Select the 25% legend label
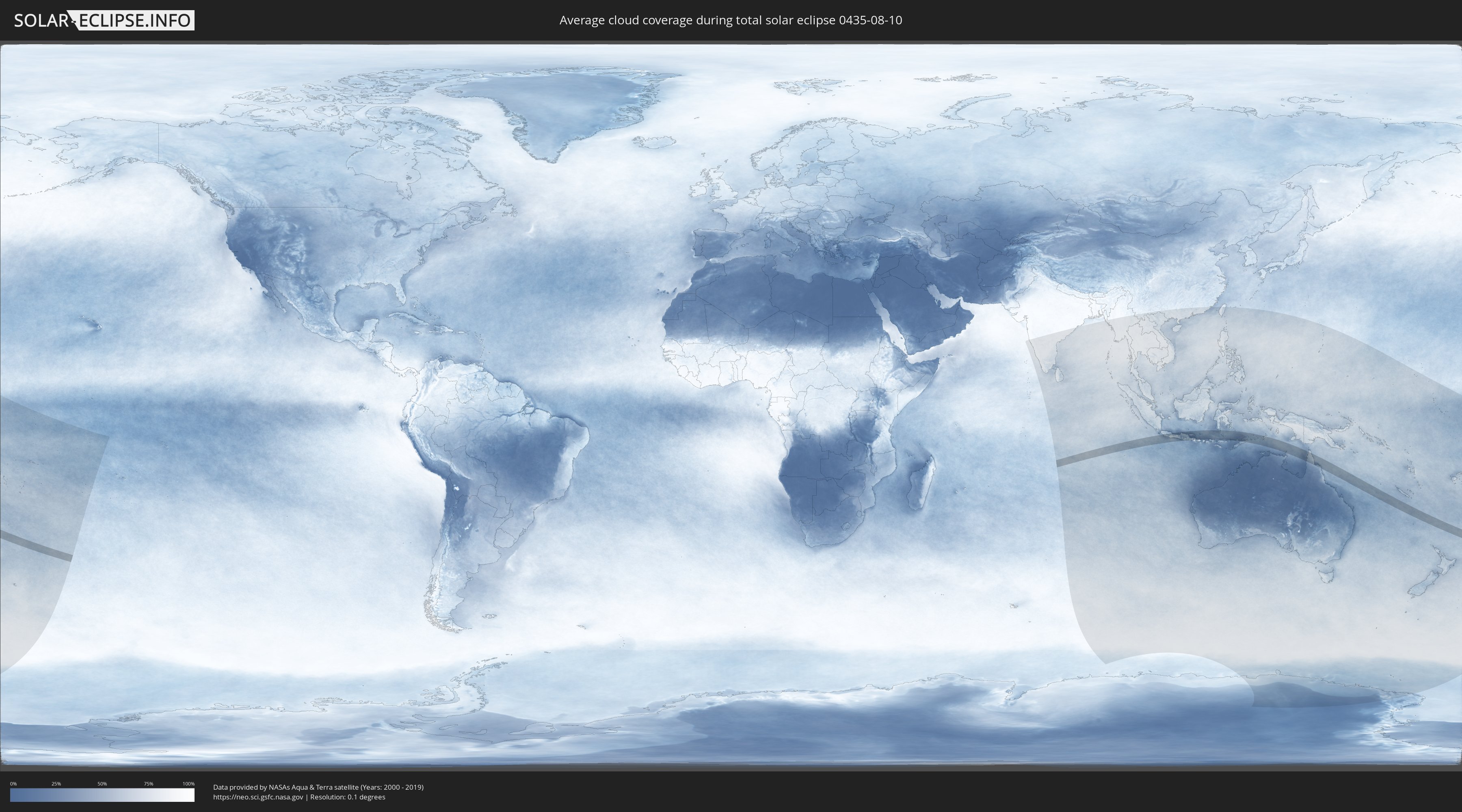 [56, 784]
